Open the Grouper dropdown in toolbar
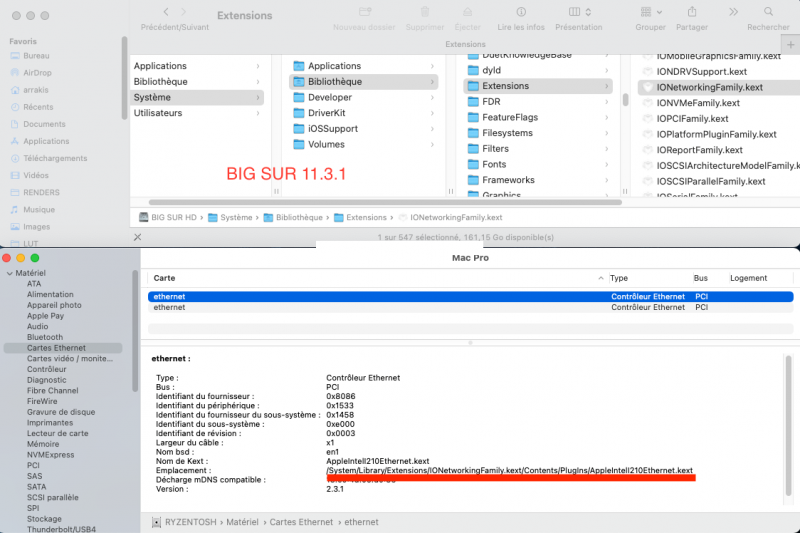Screen dimensions: 800x533 pyautogui.click(x=651, y=12)
